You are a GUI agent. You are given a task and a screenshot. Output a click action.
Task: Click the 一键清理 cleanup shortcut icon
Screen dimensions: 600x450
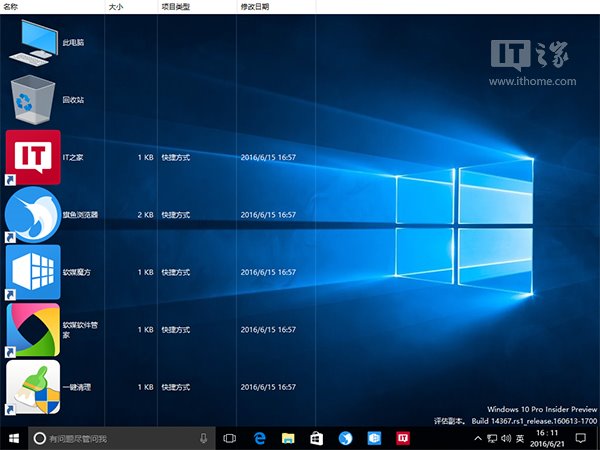click(33, 387)
